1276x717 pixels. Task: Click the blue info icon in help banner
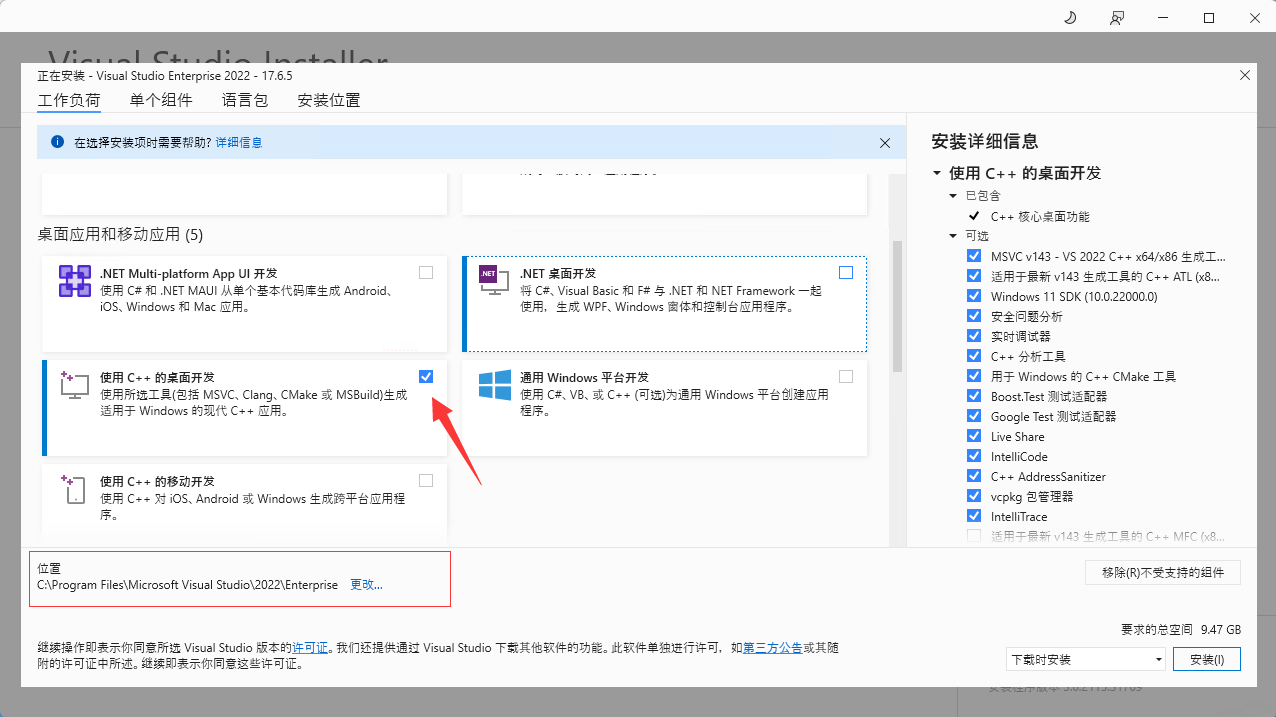click(57, 143)
